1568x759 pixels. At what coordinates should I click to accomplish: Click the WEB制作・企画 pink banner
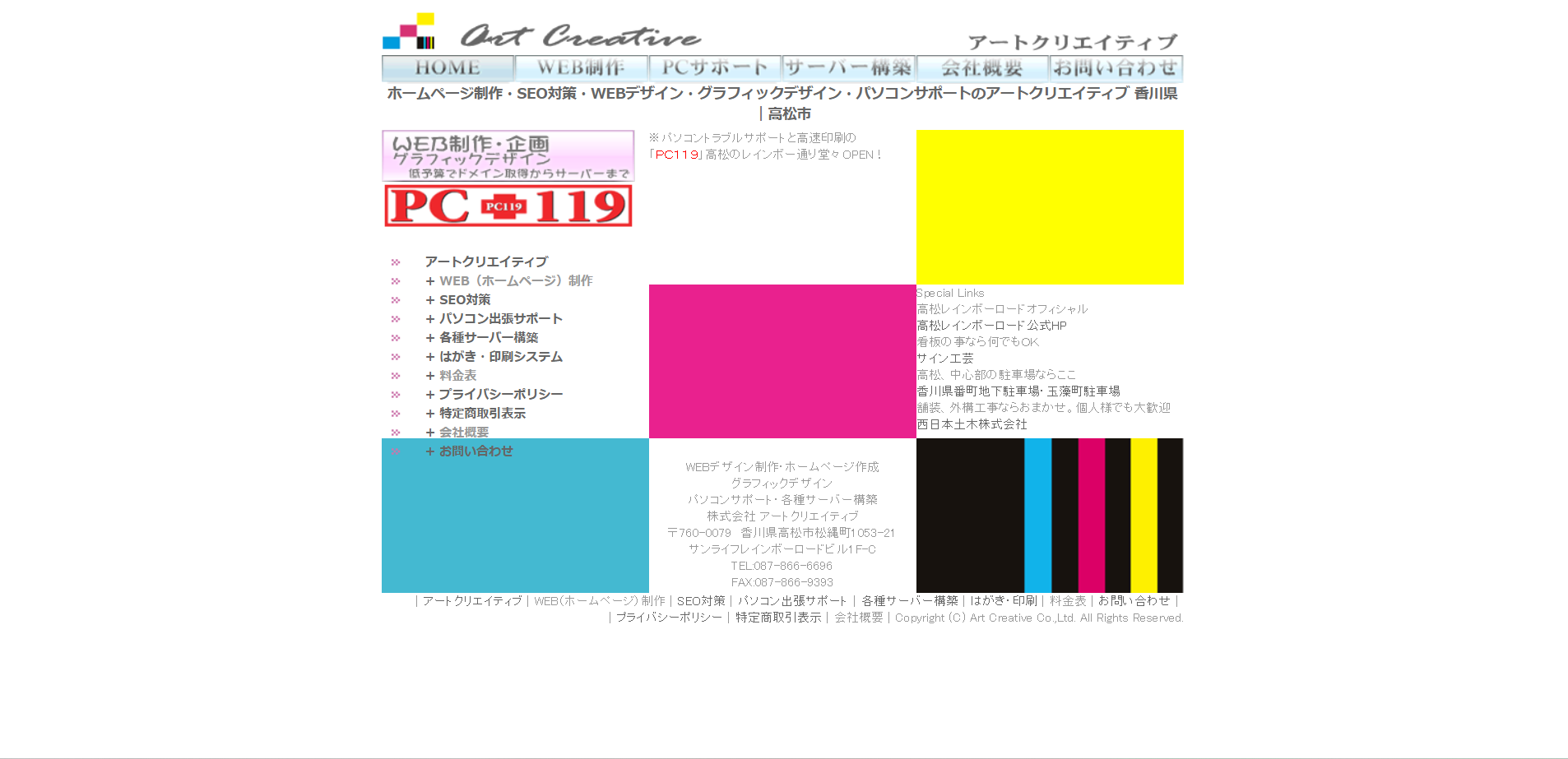(508, 155)
